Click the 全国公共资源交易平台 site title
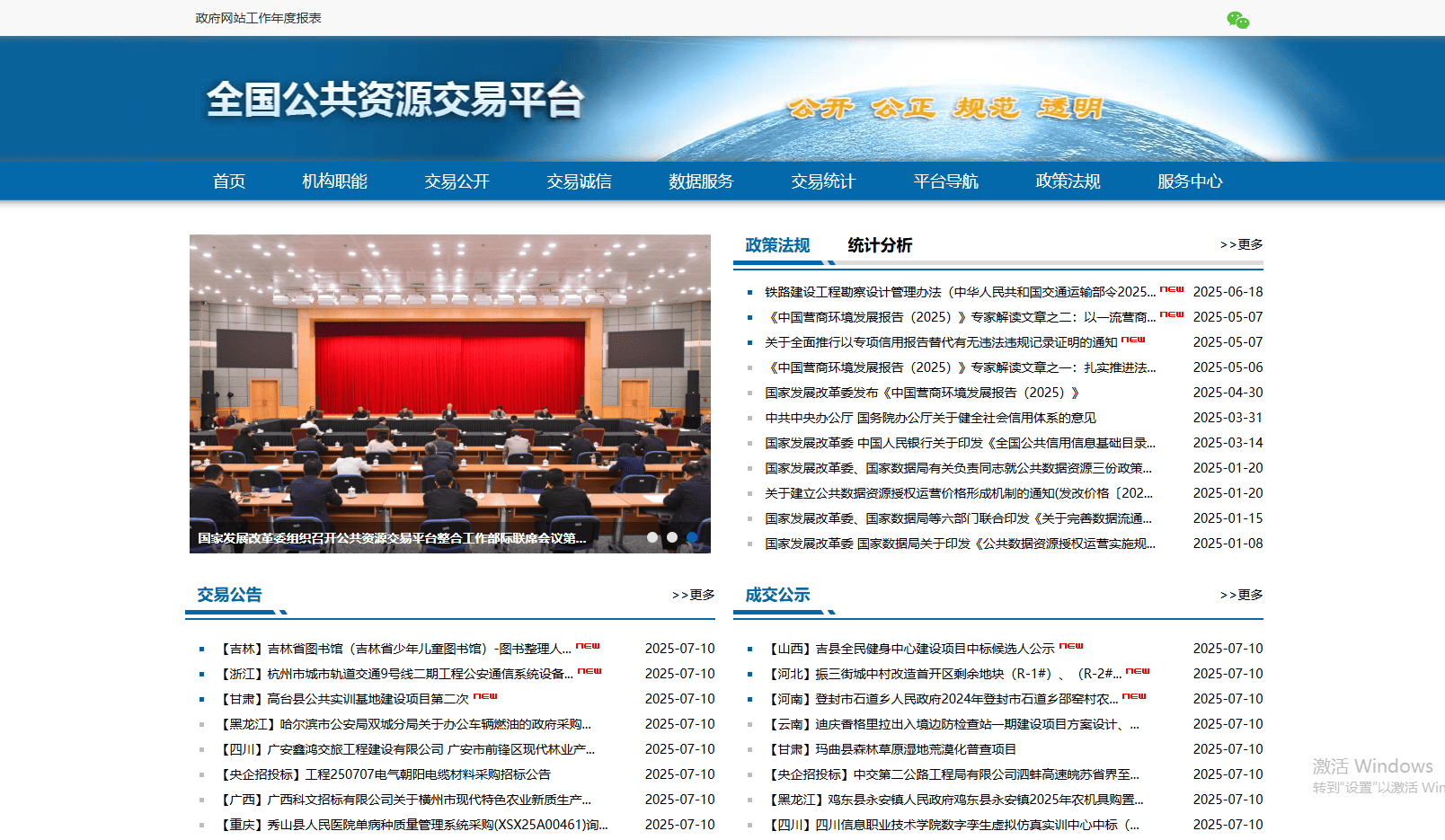The image size is (1445, 840). 395,100
